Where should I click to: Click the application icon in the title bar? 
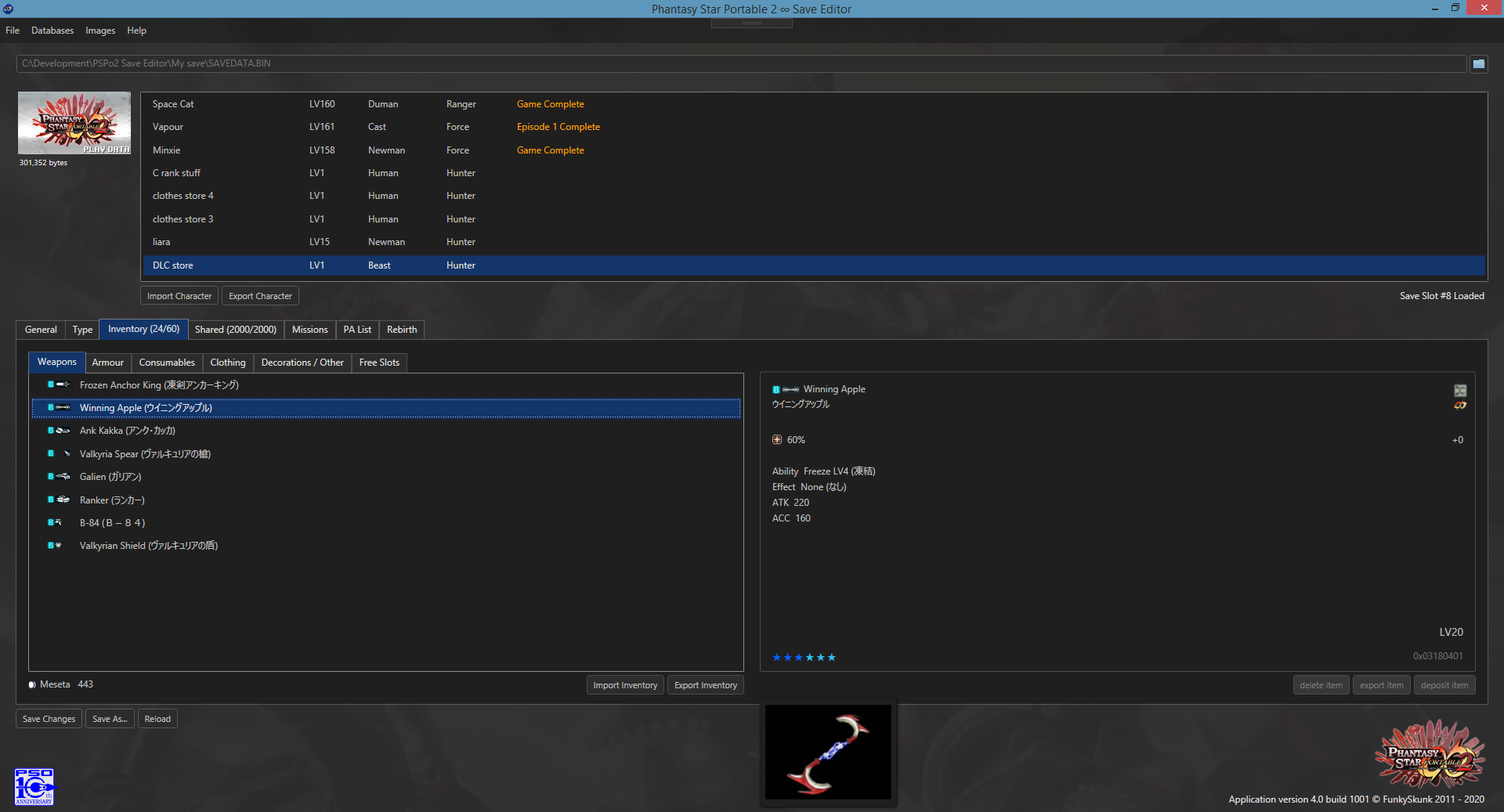(x=8, y=9)
